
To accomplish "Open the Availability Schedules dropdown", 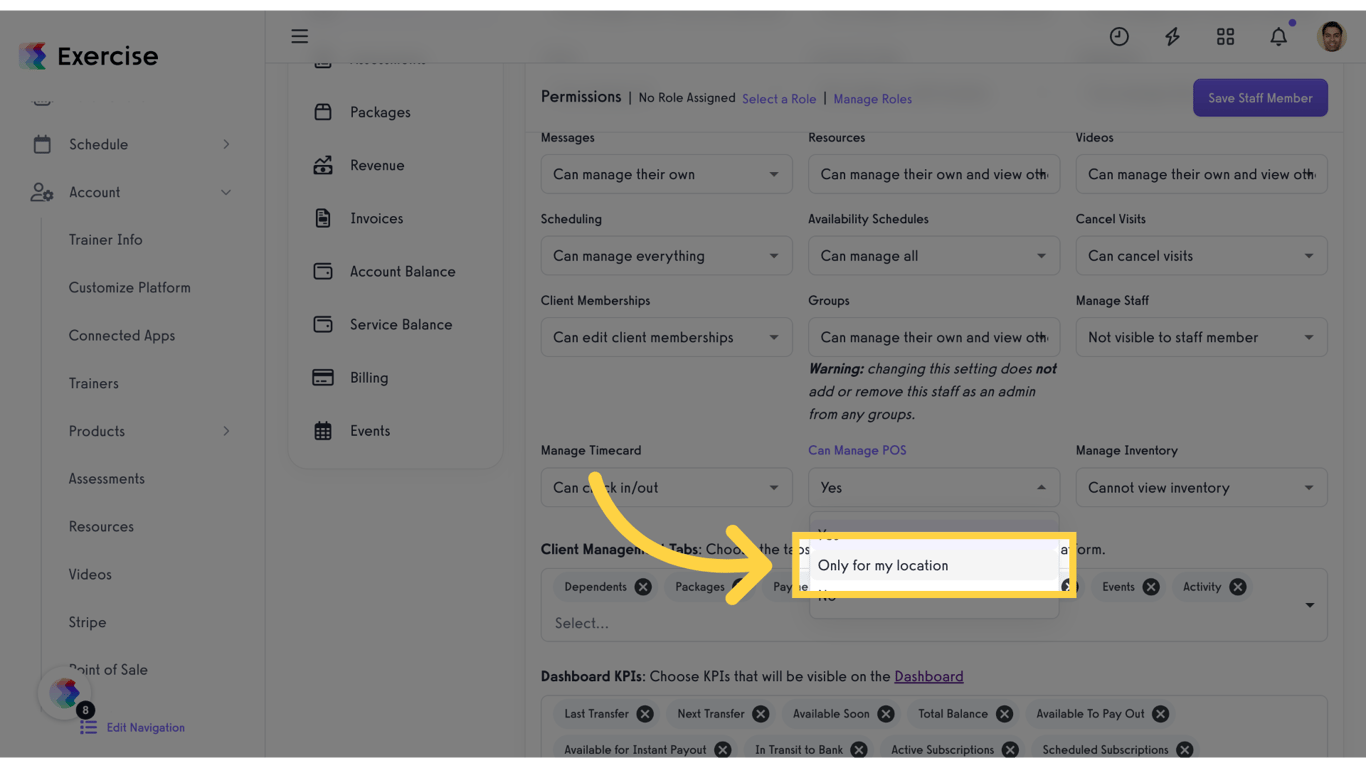I will [x=934, y=256].
